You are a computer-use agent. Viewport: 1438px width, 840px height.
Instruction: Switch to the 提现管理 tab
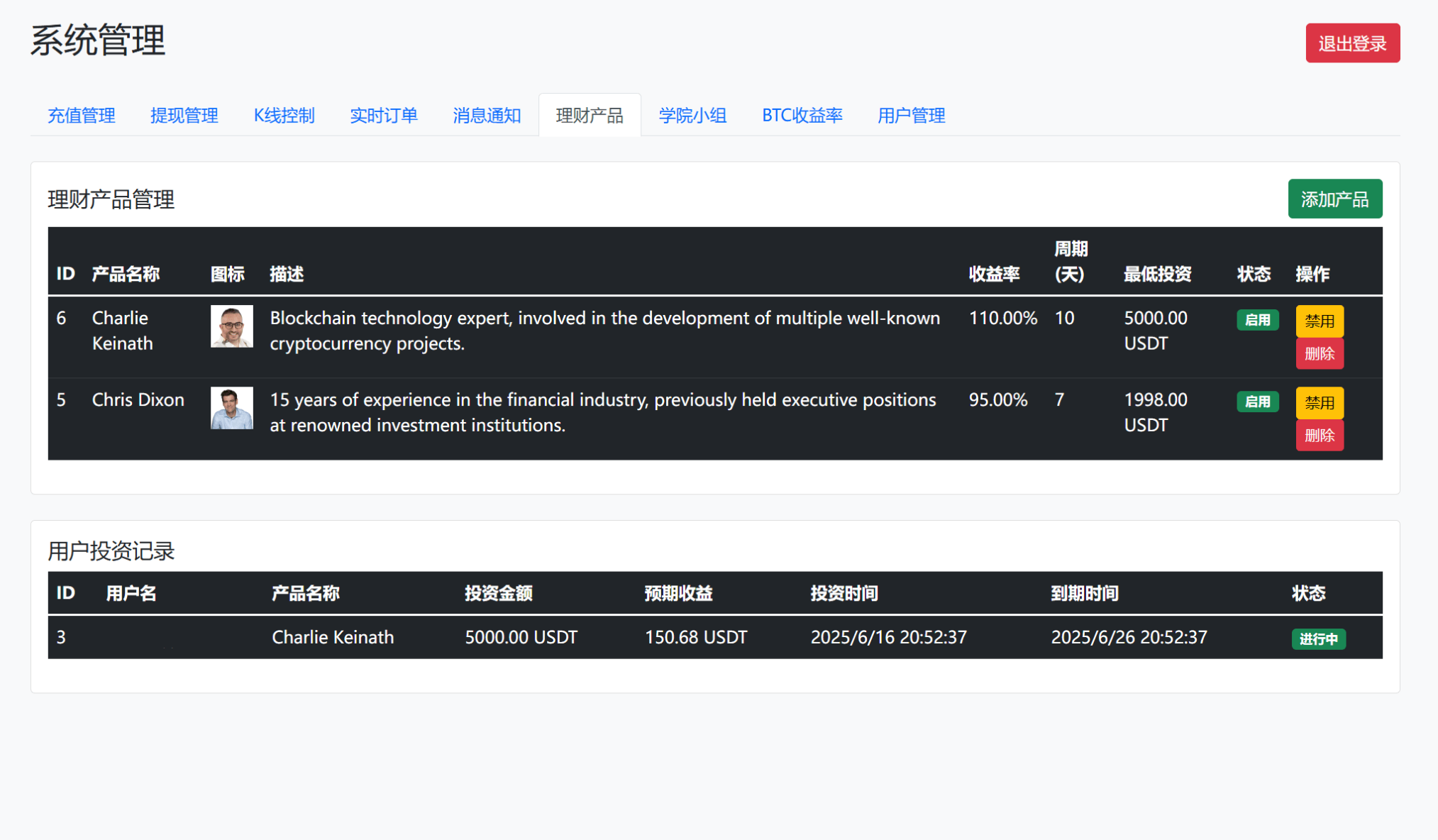pyautogui.click(x=184, y=116)
